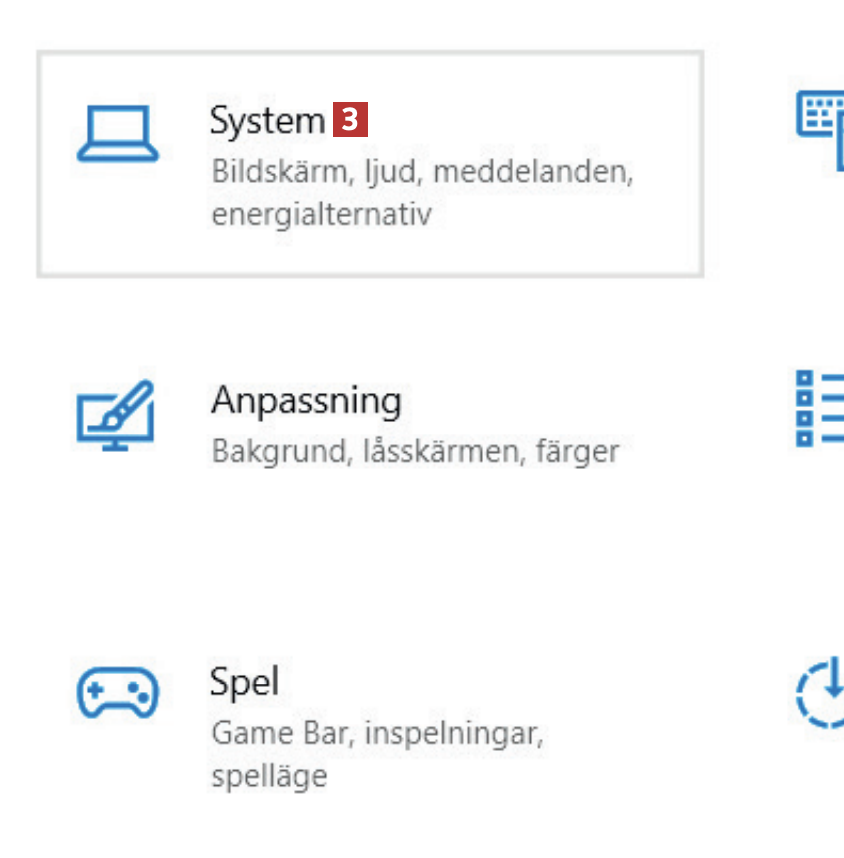Open the Spel settings category
This screenshot has height=858, width=844.
[x=244, y=682]
